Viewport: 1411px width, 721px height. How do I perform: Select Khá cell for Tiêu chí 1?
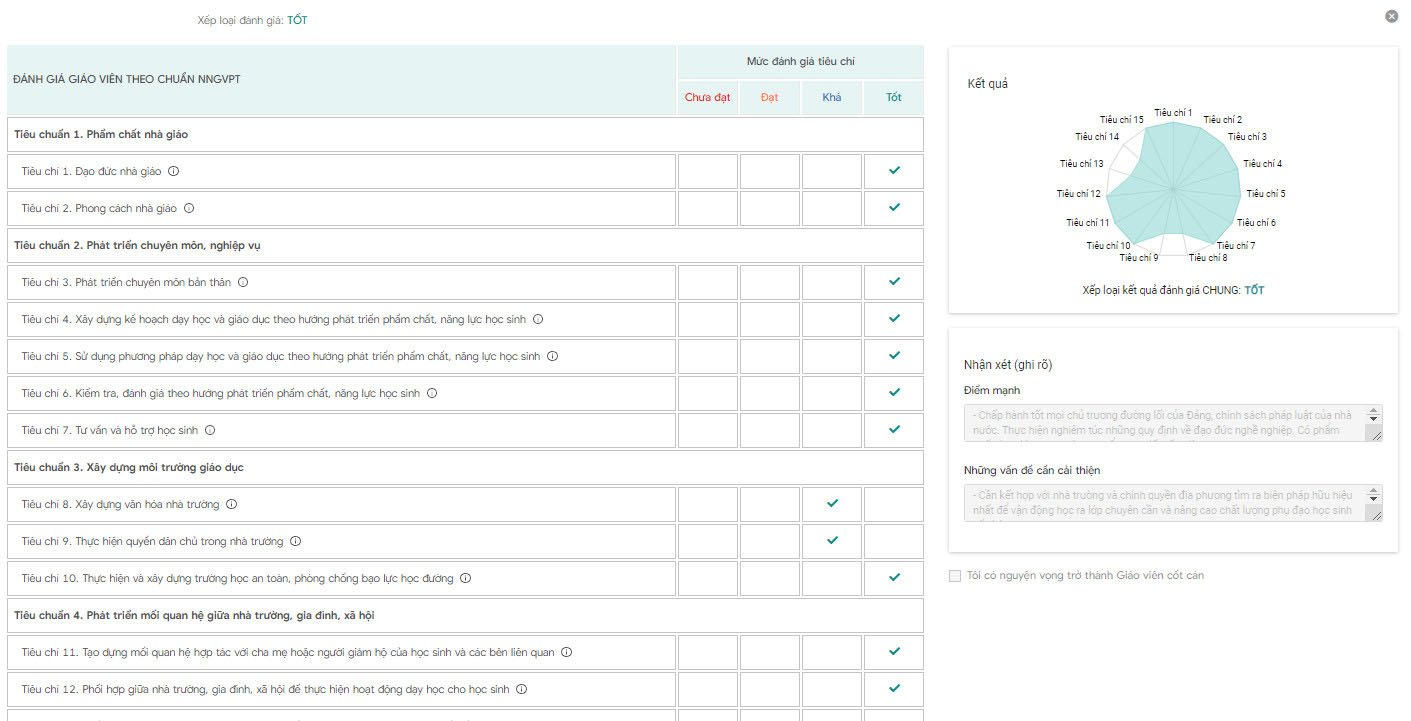[832, 172]
